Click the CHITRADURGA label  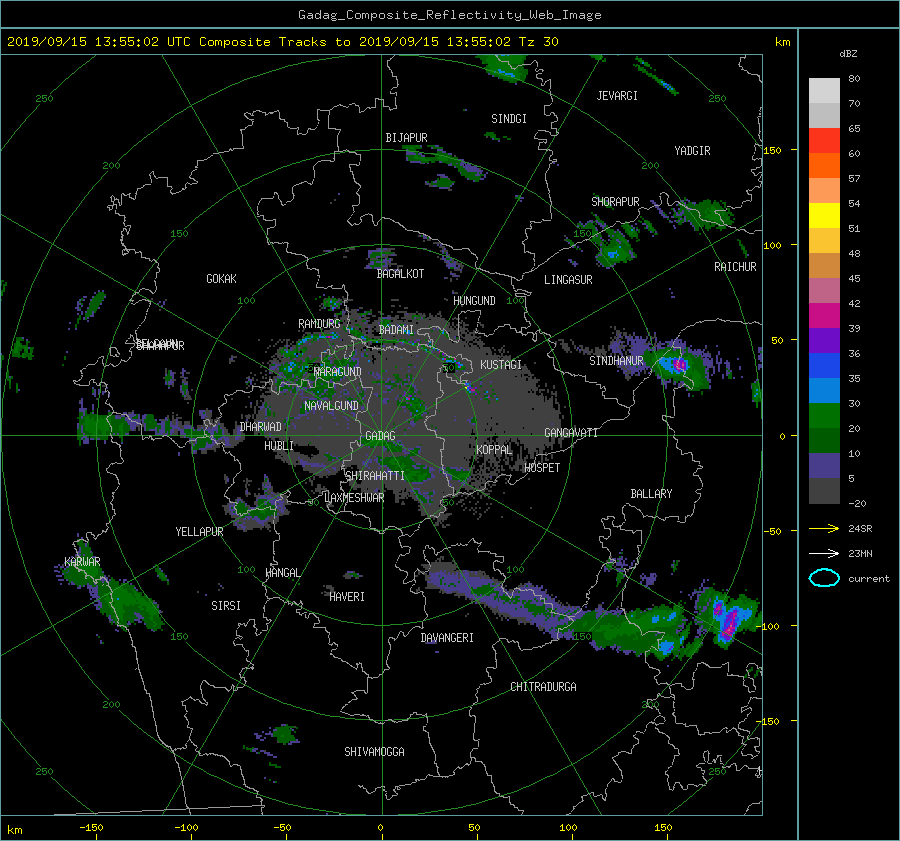coord(543,687)
